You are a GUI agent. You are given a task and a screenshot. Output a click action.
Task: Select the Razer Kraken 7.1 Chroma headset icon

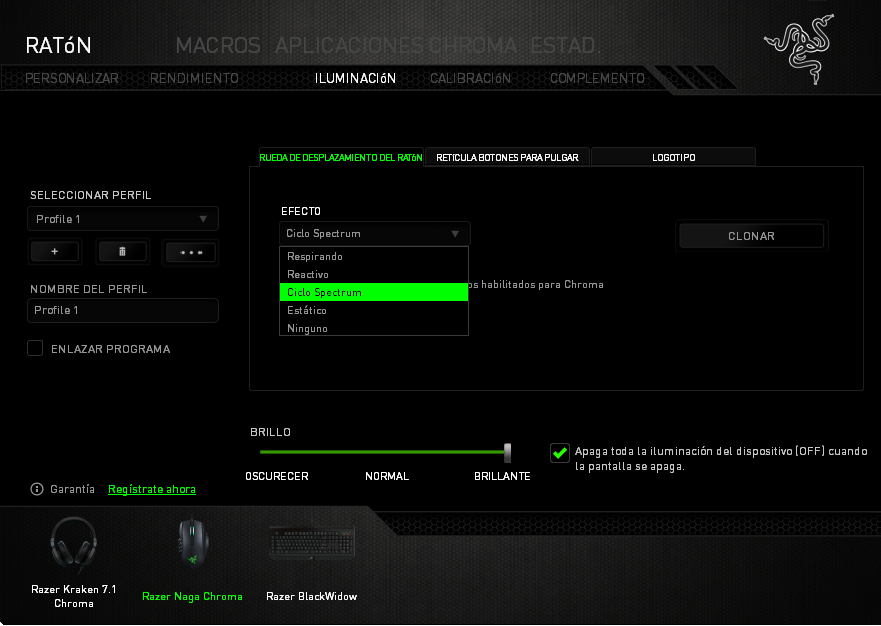point(74,545)
